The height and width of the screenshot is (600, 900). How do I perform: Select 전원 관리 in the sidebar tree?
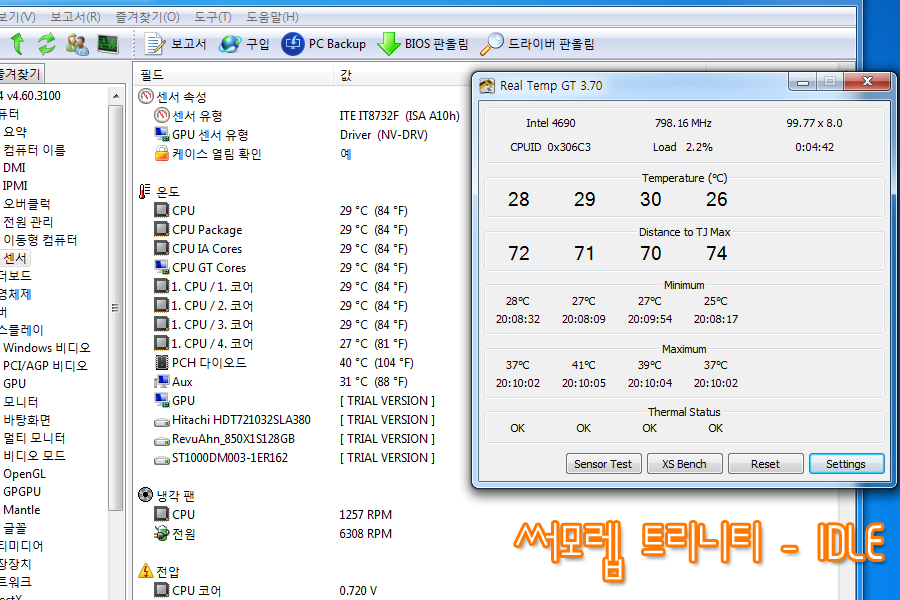28,222
